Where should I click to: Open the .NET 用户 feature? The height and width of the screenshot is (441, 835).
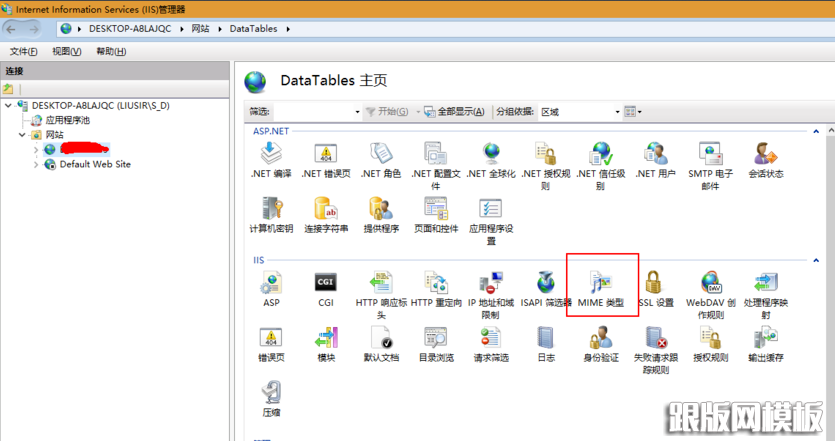656,160
